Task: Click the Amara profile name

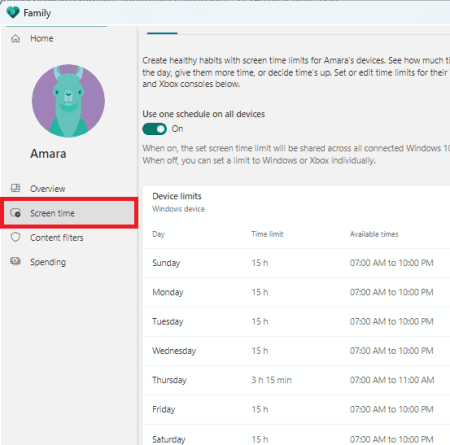Action: click(48, 154)
